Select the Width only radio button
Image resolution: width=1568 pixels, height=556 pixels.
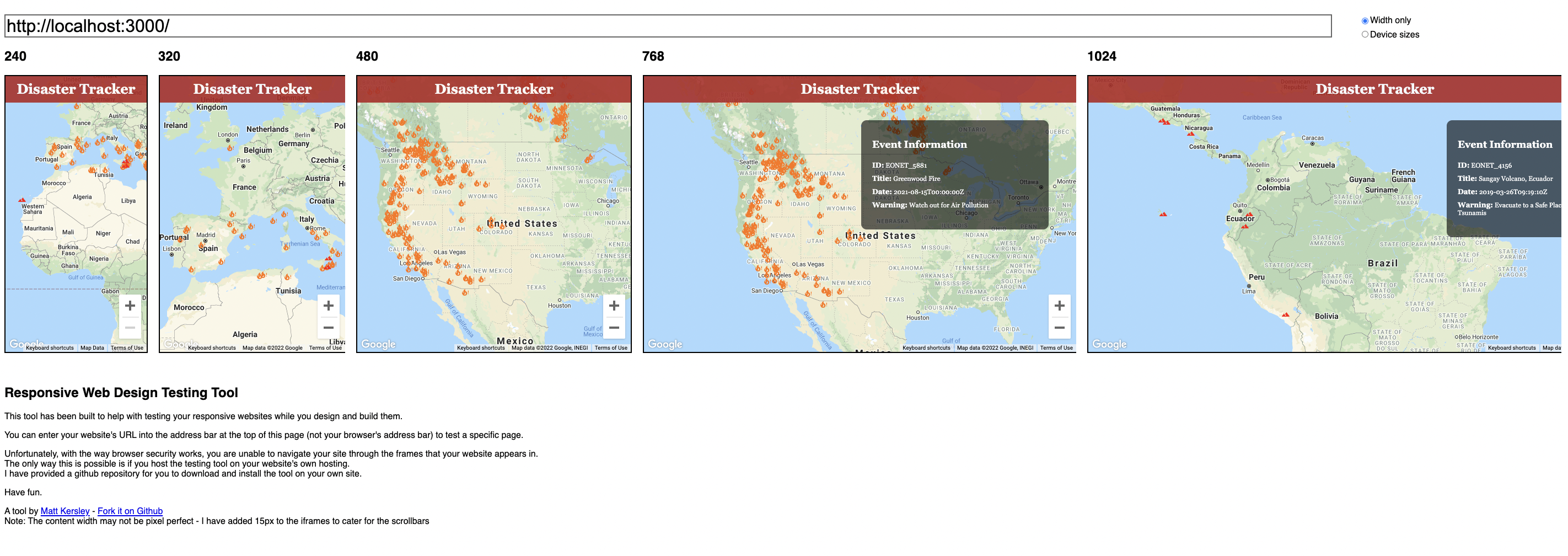[1365, 21]
